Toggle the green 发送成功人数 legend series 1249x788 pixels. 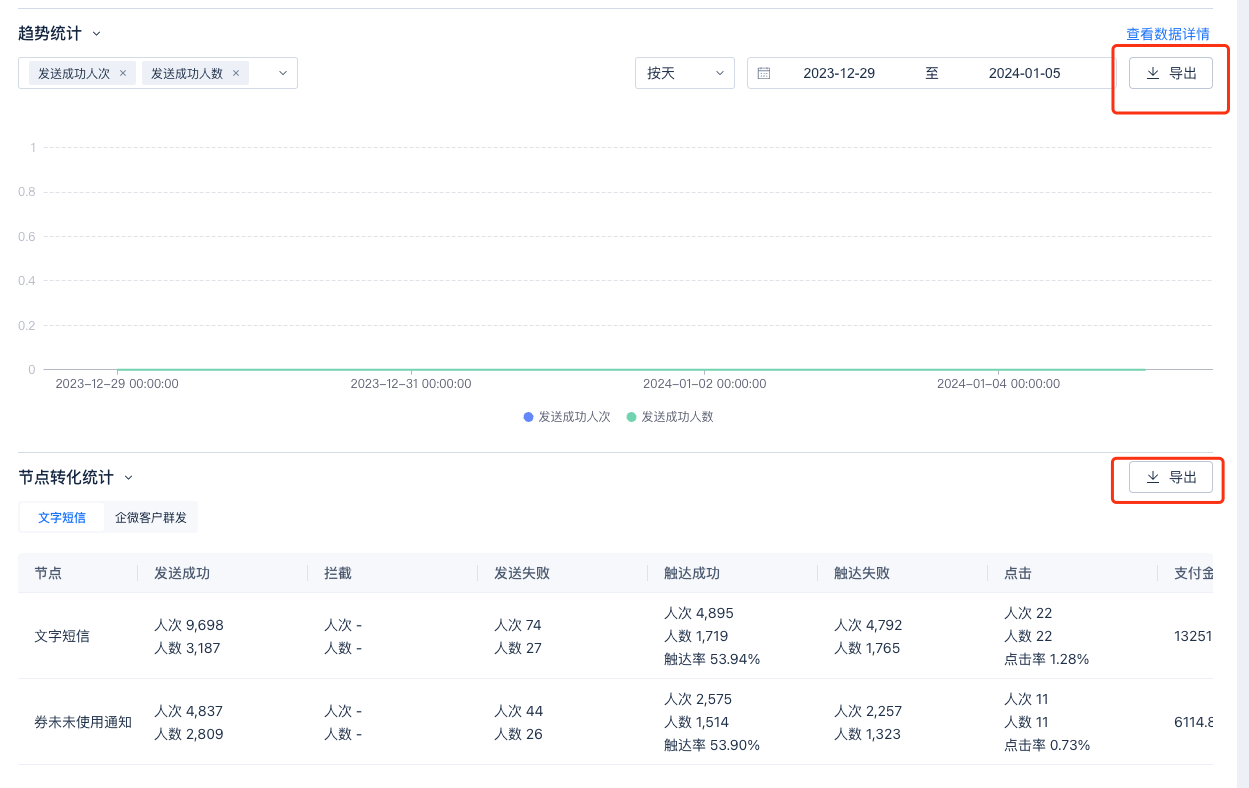(x=670, y=417)
